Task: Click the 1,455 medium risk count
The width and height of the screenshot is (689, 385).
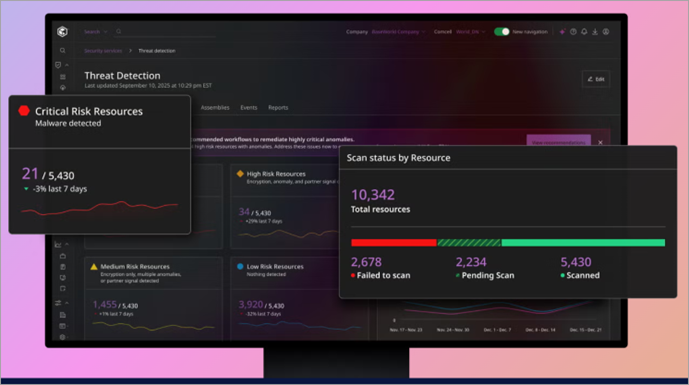Action: point(105,305)
